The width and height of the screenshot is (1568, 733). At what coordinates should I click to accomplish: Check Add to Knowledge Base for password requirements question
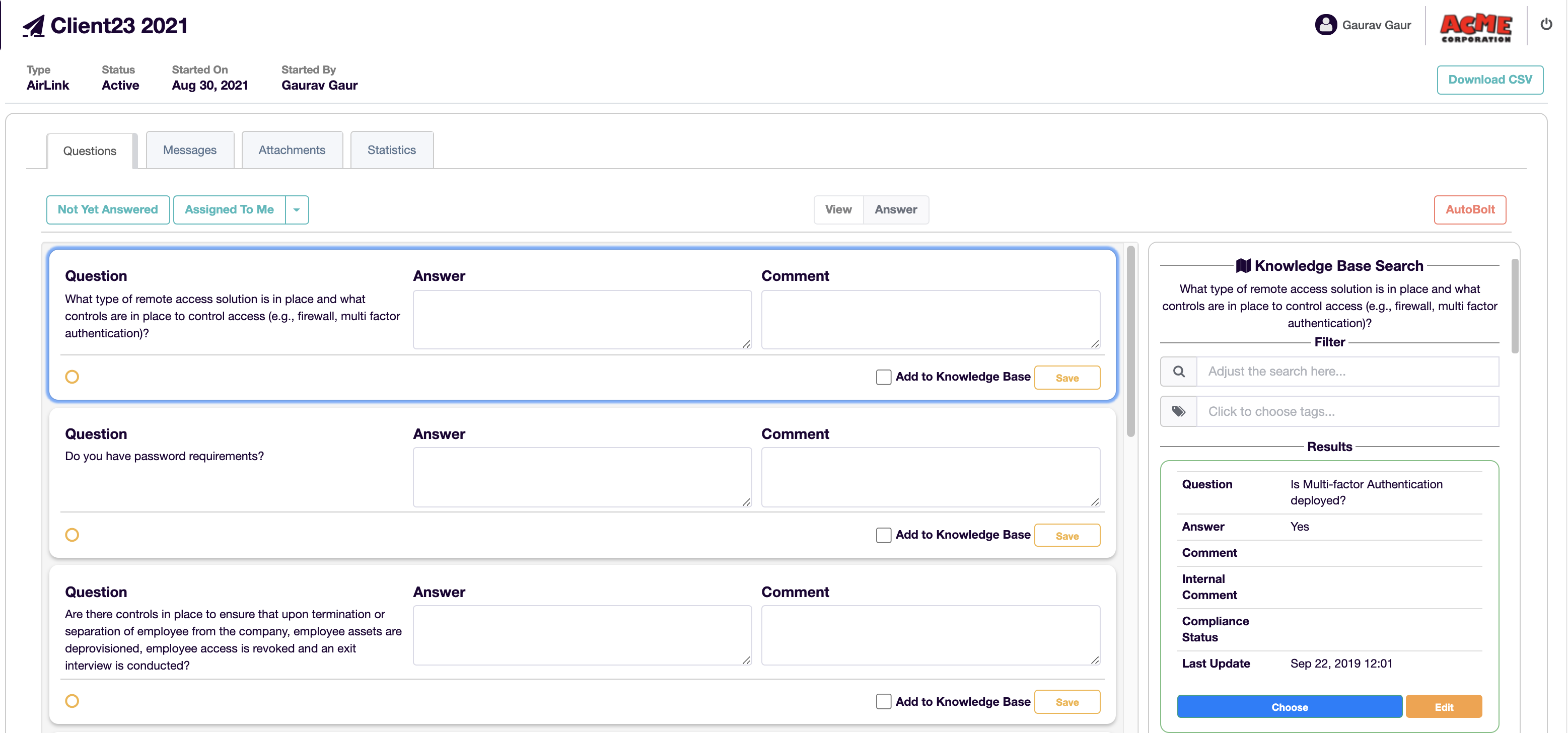(883, 535)
